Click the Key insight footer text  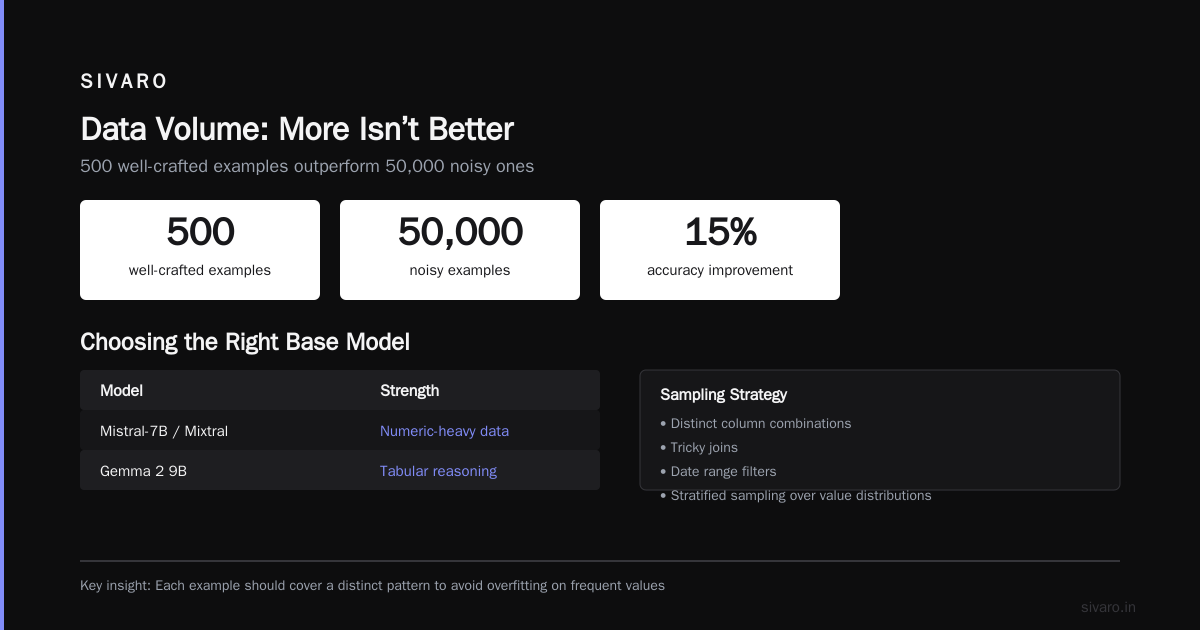[x=372, y=585]
